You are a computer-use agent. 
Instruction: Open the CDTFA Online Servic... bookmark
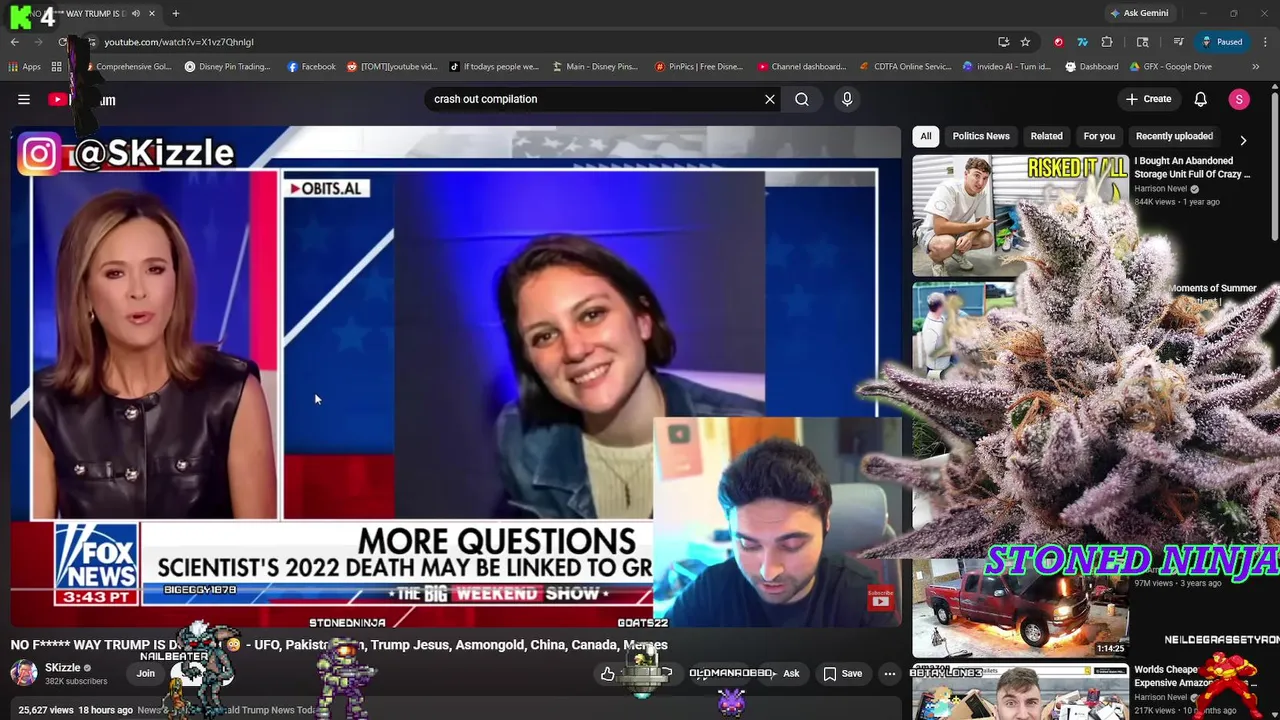pyautogui.click(x=905, y=67)
